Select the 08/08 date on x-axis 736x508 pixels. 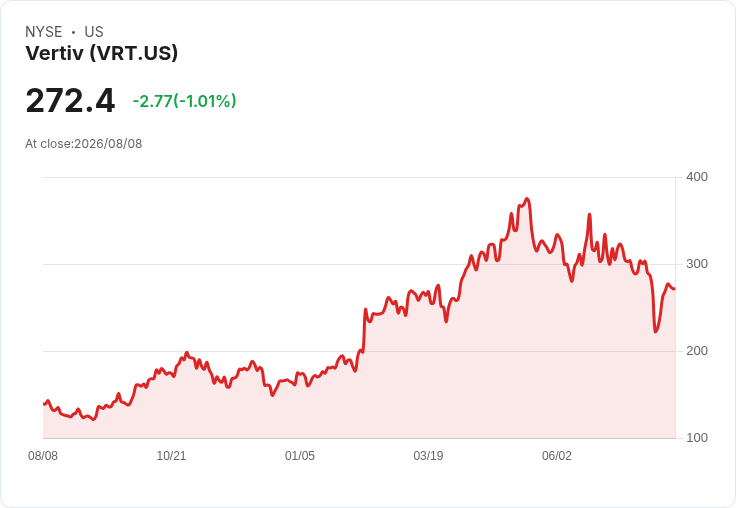[x=43, y=456]
